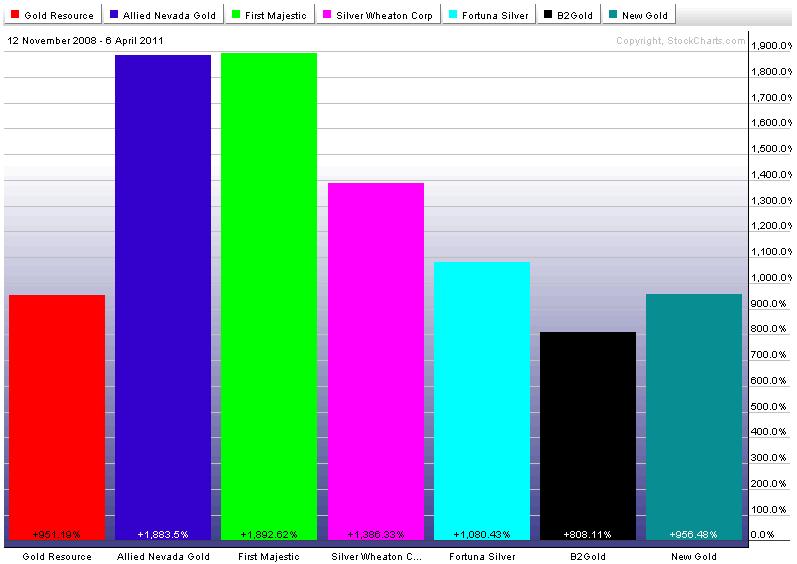The image size is (797, 564).
Task: Click the teal New Gold bar
Action: (x=694, y=417)
